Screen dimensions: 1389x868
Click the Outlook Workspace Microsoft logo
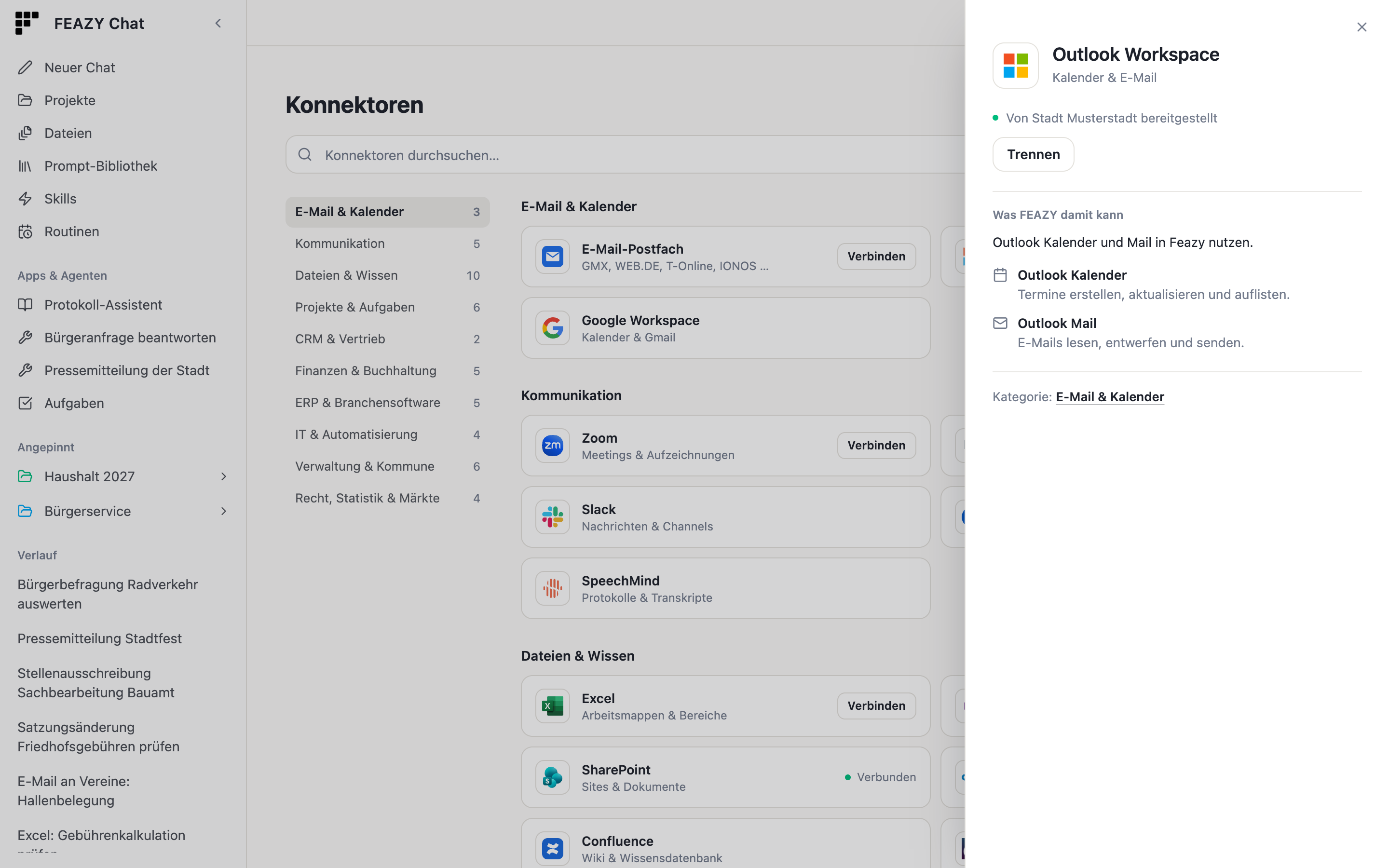click(x=1015, y=66)
